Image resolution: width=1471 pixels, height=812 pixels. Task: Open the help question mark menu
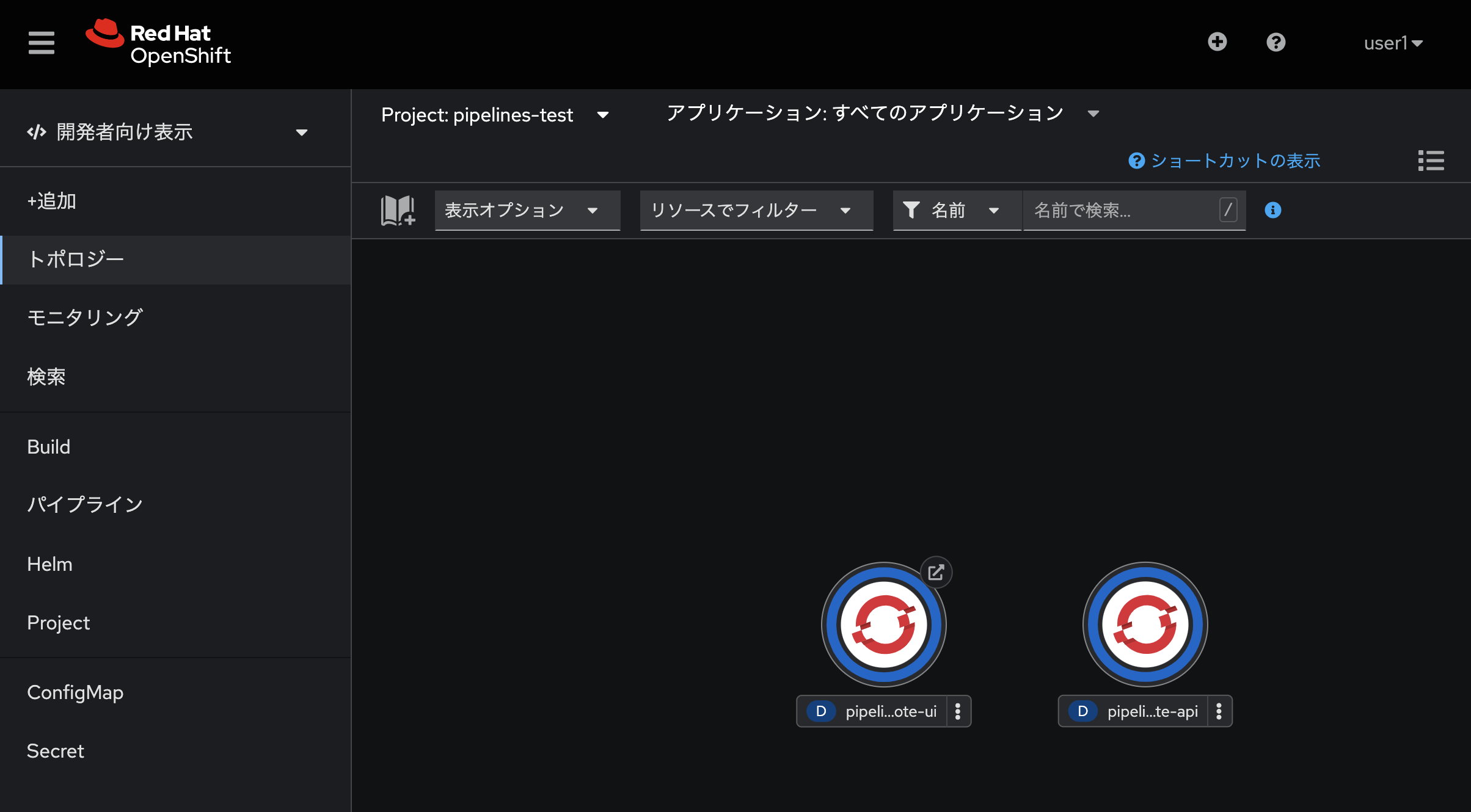click(x=1276, y=42)
